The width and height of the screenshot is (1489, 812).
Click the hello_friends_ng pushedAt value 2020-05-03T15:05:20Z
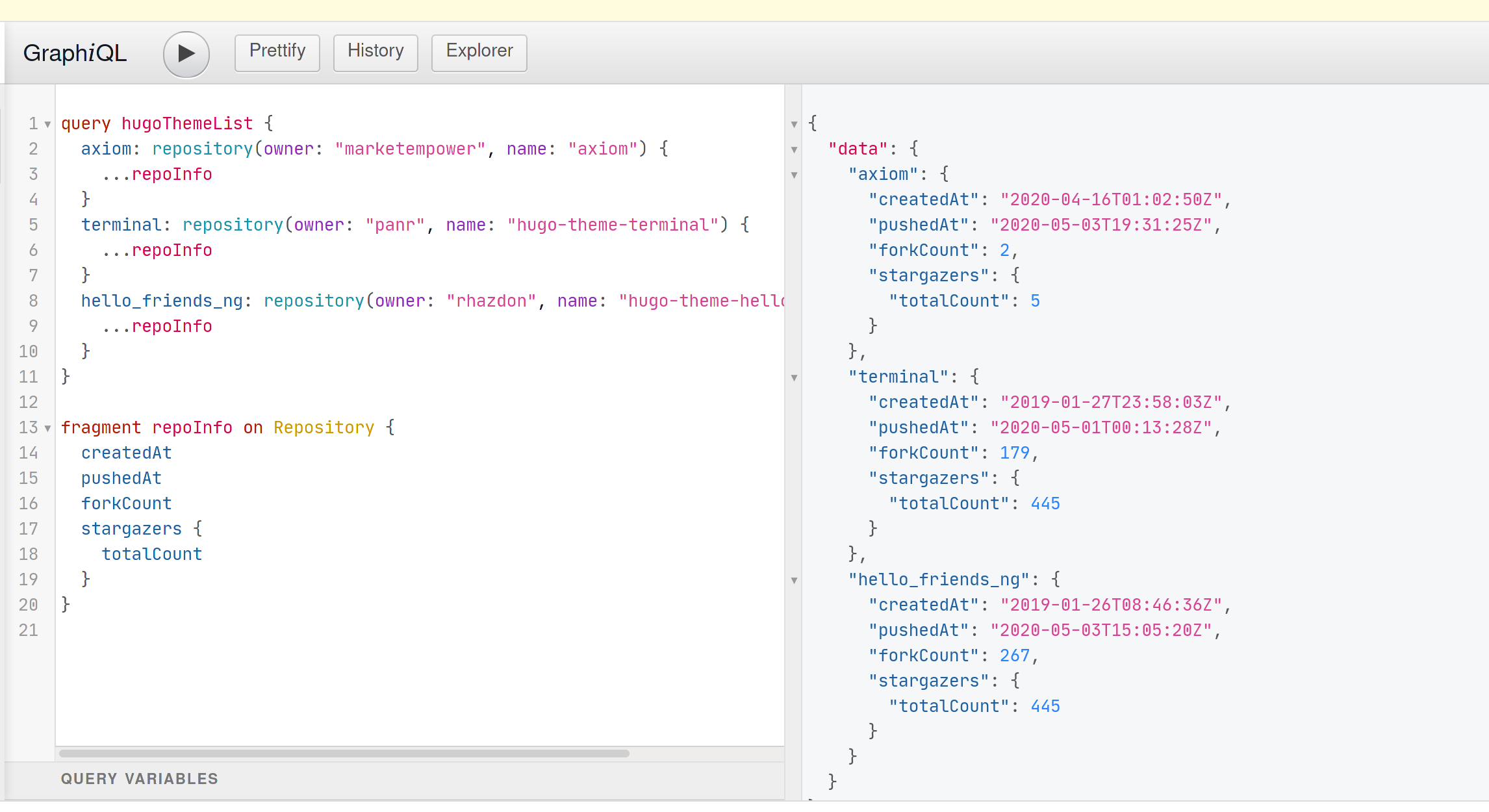point(1101,630)
